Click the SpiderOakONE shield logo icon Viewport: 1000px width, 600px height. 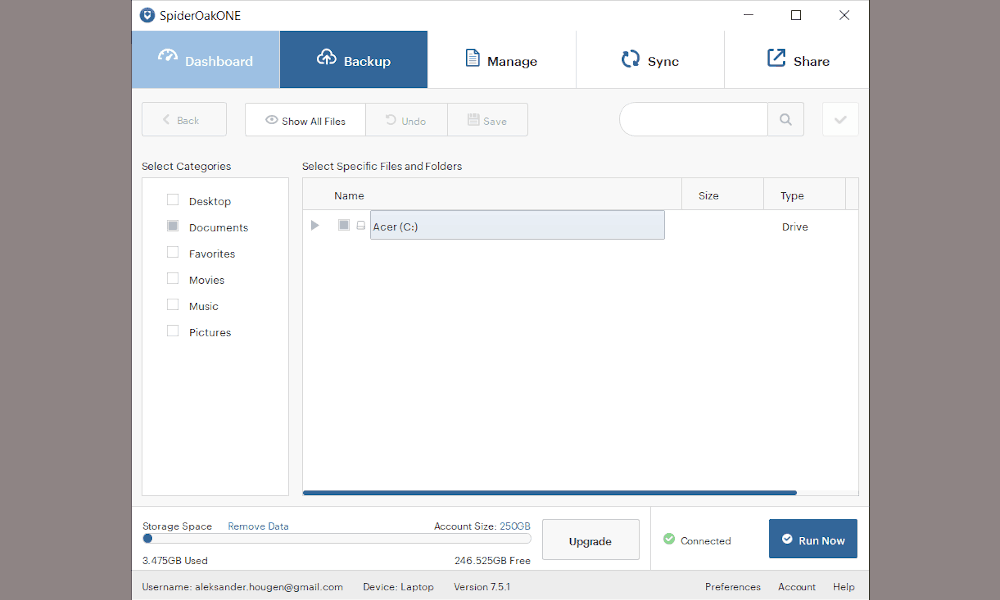pyautogui.click(x=147, y=15)
